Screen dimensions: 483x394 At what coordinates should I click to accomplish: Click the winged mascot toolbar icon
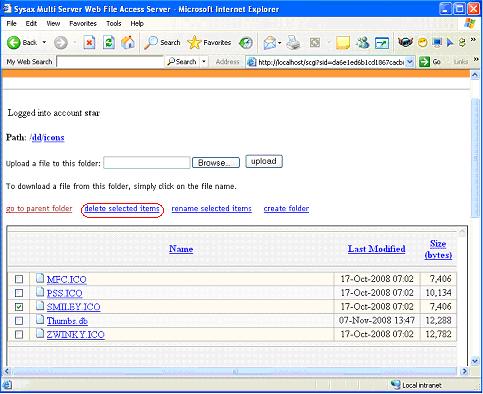click(405, 42)
